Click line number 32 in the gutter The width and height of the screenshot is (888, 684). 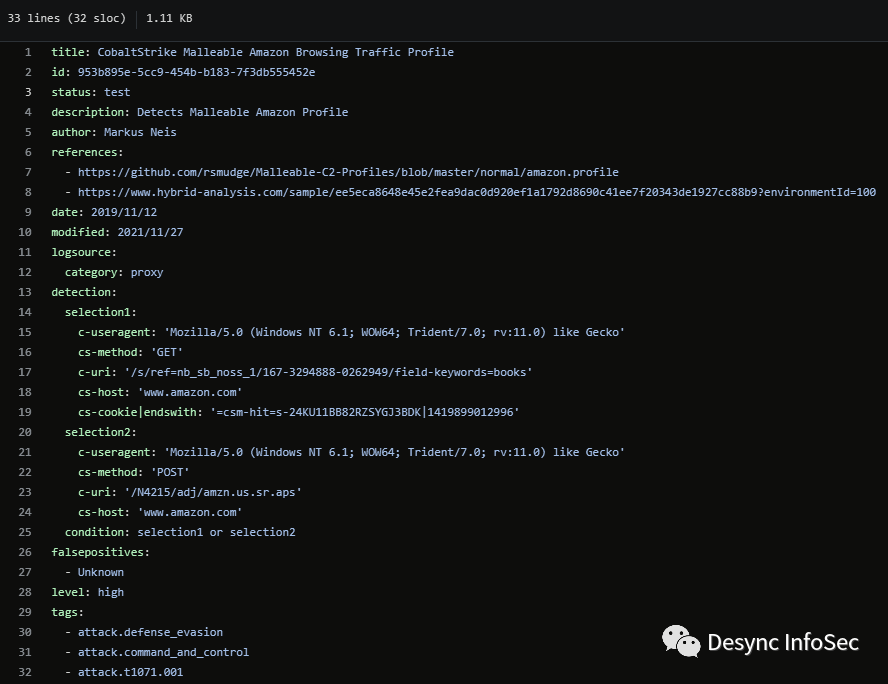click(x=25, y=672)
